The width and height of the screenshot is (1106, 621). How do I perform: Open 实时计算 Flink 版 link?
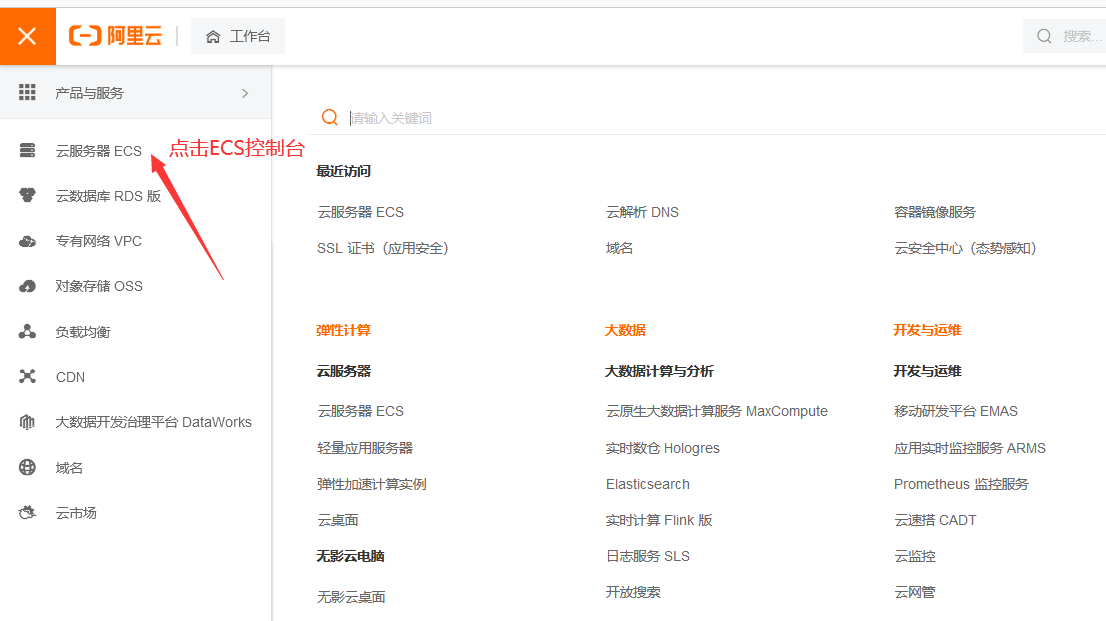tap(659, 520)
